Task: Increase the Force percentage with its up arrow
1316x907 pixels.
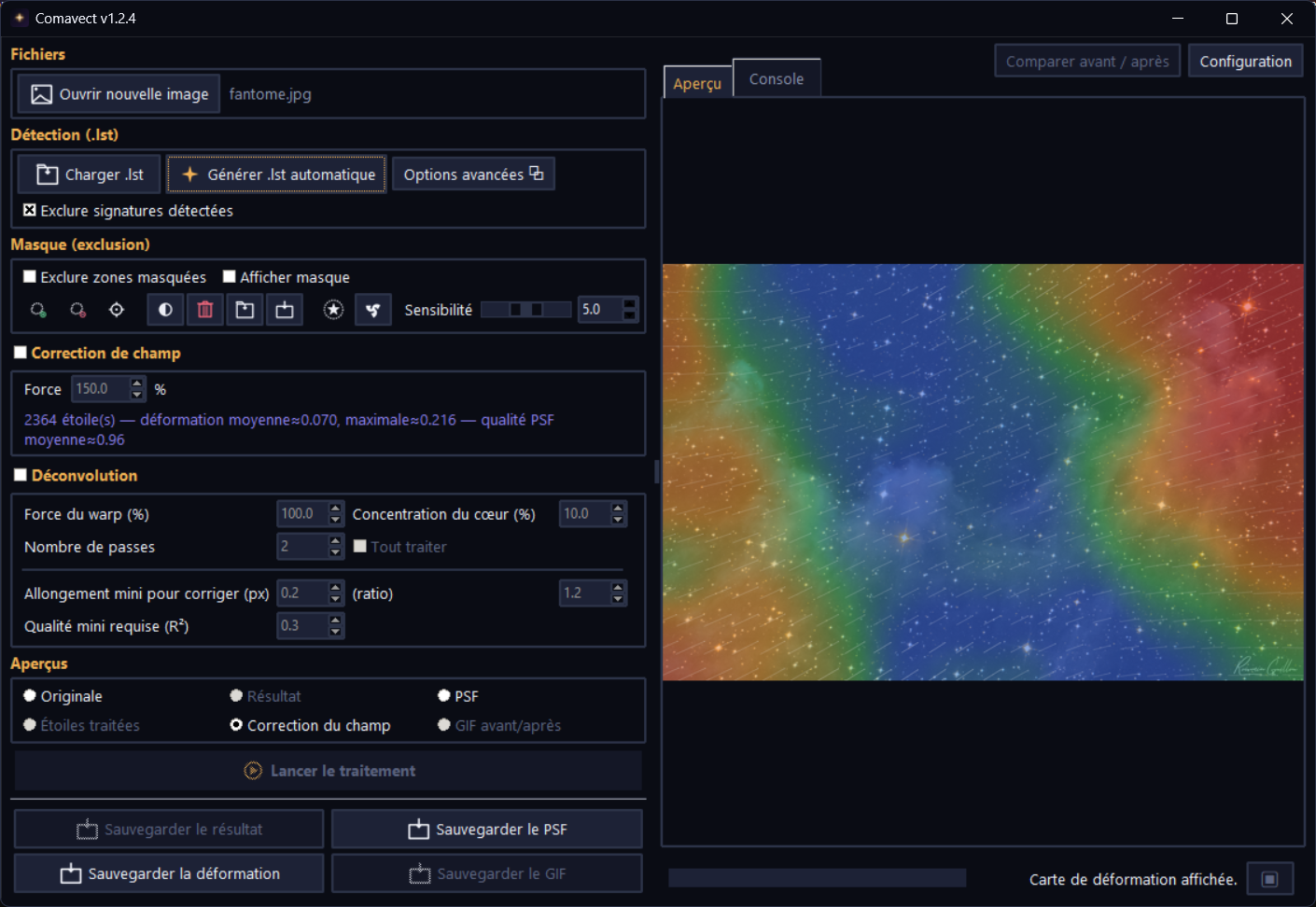Action: [137, 383]
